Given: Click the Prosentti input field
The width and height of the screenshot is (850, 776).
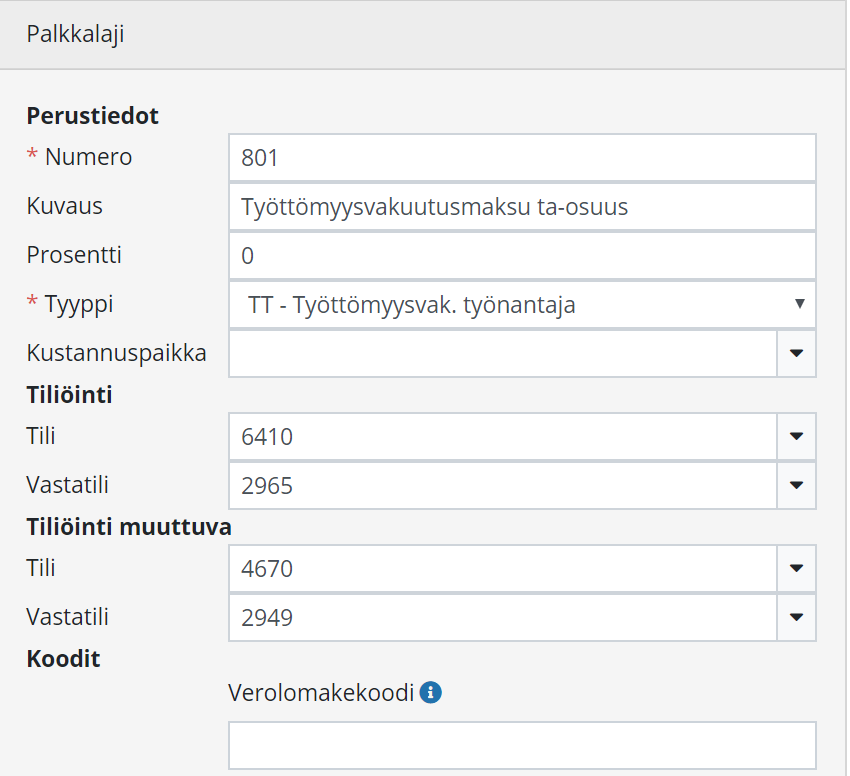Looking at the screenshot, I should coord(522,256).
